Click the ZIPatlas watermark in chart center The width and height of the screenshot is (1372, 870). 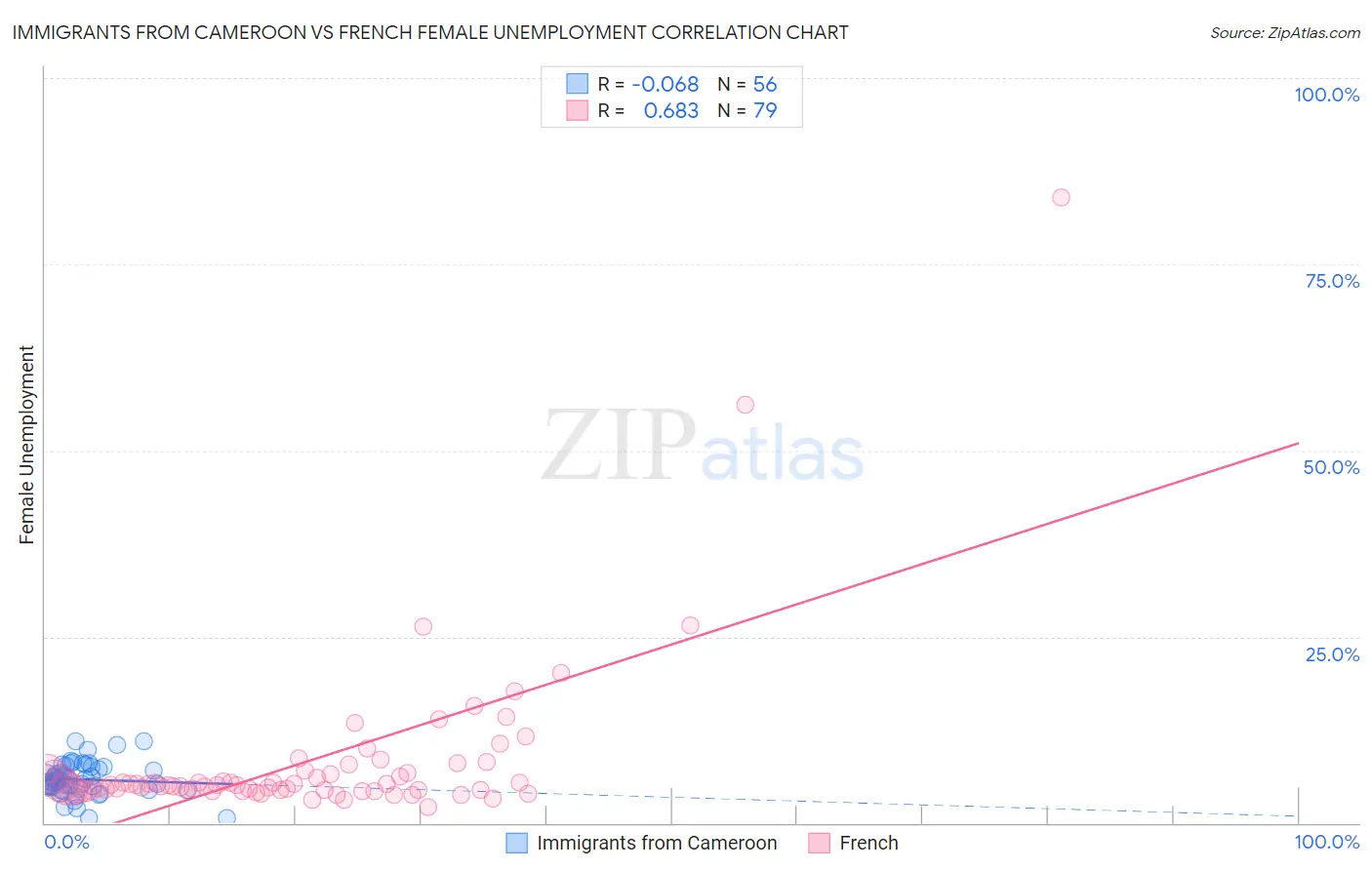(x=703, y=447)
